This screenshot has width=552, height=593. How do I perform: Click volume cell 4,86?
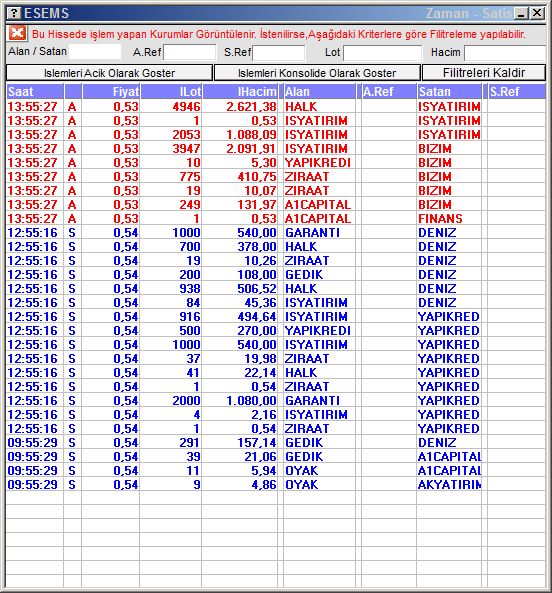tap(264, 484)
